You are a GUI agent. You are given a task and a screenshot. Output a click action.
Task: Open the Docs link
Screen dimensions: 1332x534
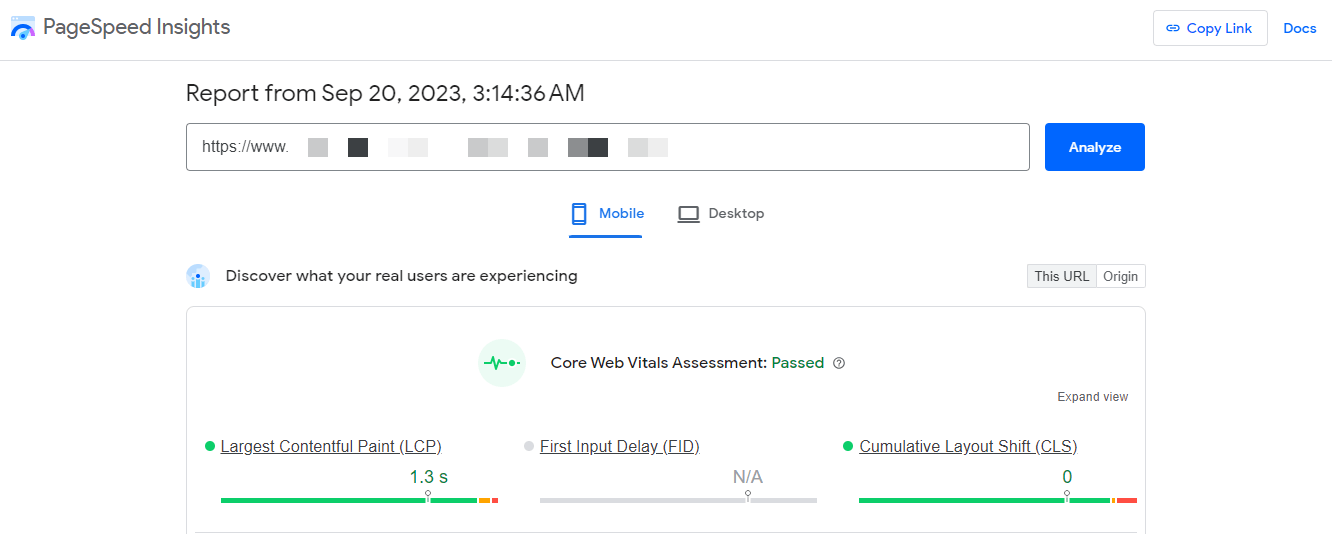pos(1300,28)
